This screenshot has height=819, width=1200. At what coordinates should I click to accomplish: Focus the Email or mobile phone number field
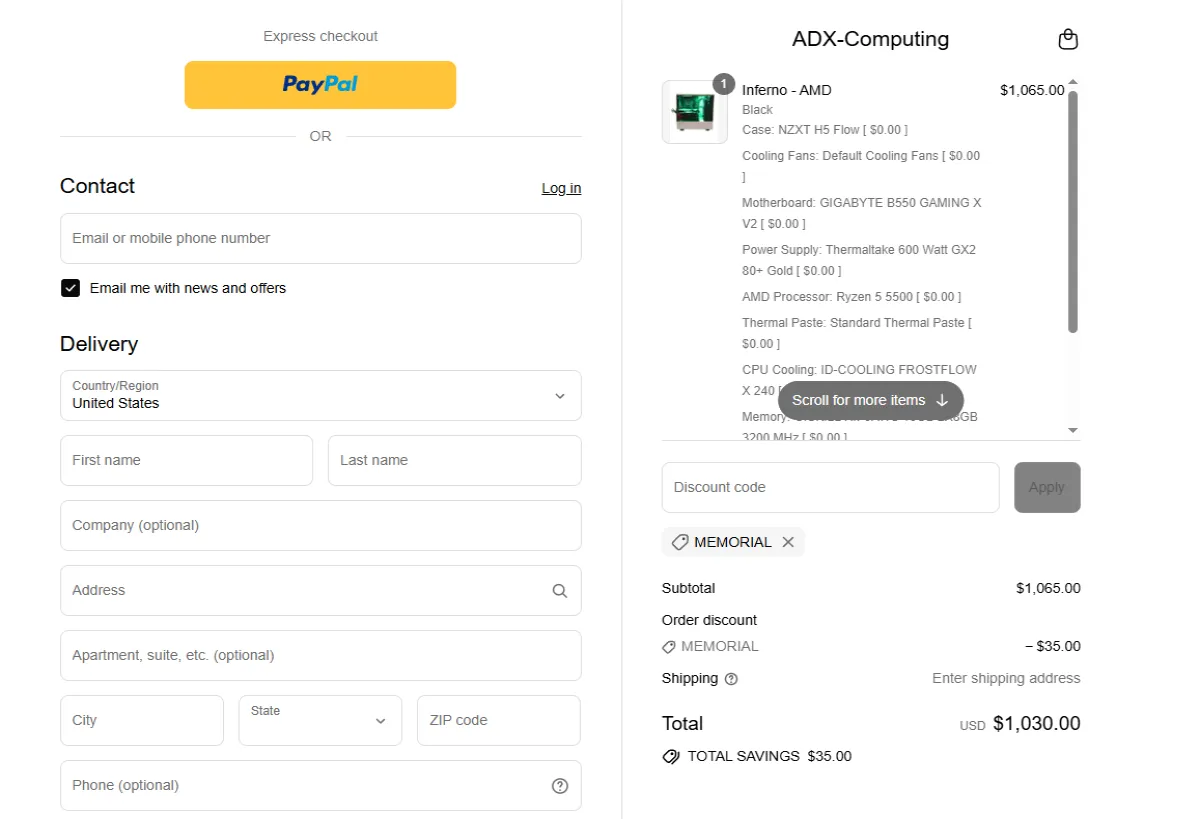(320, 238)
